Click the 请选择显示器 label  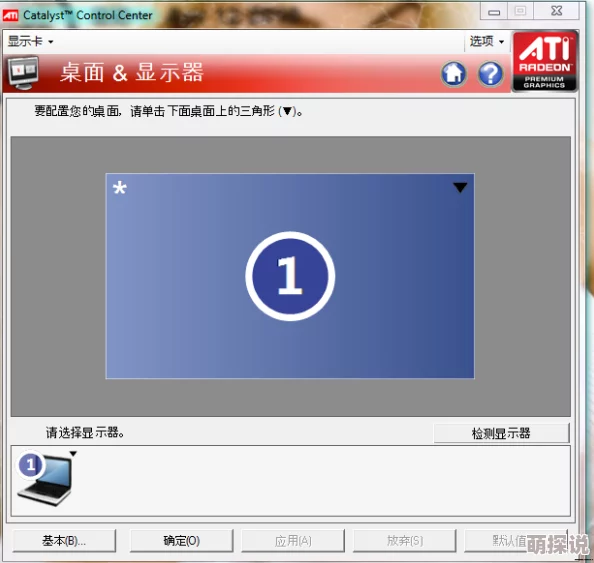point(85,432)
